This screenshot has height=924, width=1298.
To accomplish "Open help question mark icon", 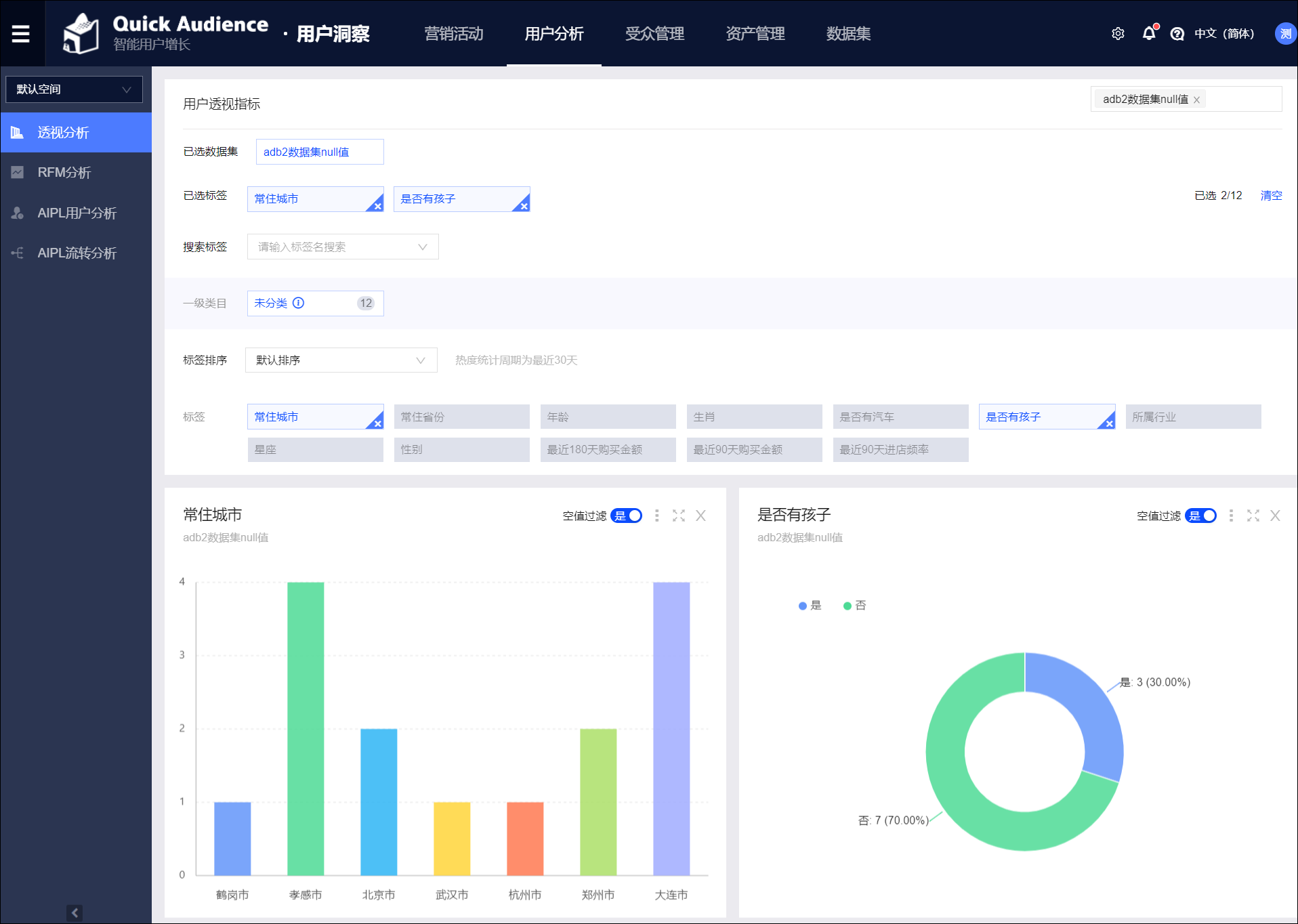I will (1177, 33).
